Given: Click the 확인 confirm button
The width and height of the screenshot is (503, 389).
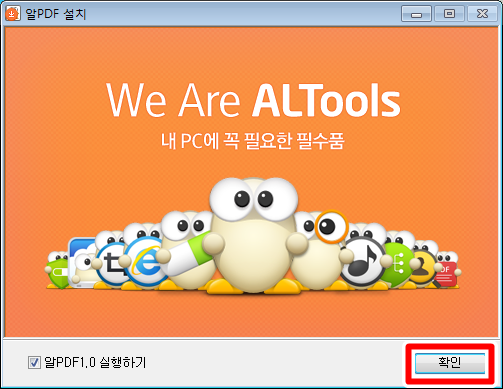Looking at the screenshot, I should pos(450,363).
